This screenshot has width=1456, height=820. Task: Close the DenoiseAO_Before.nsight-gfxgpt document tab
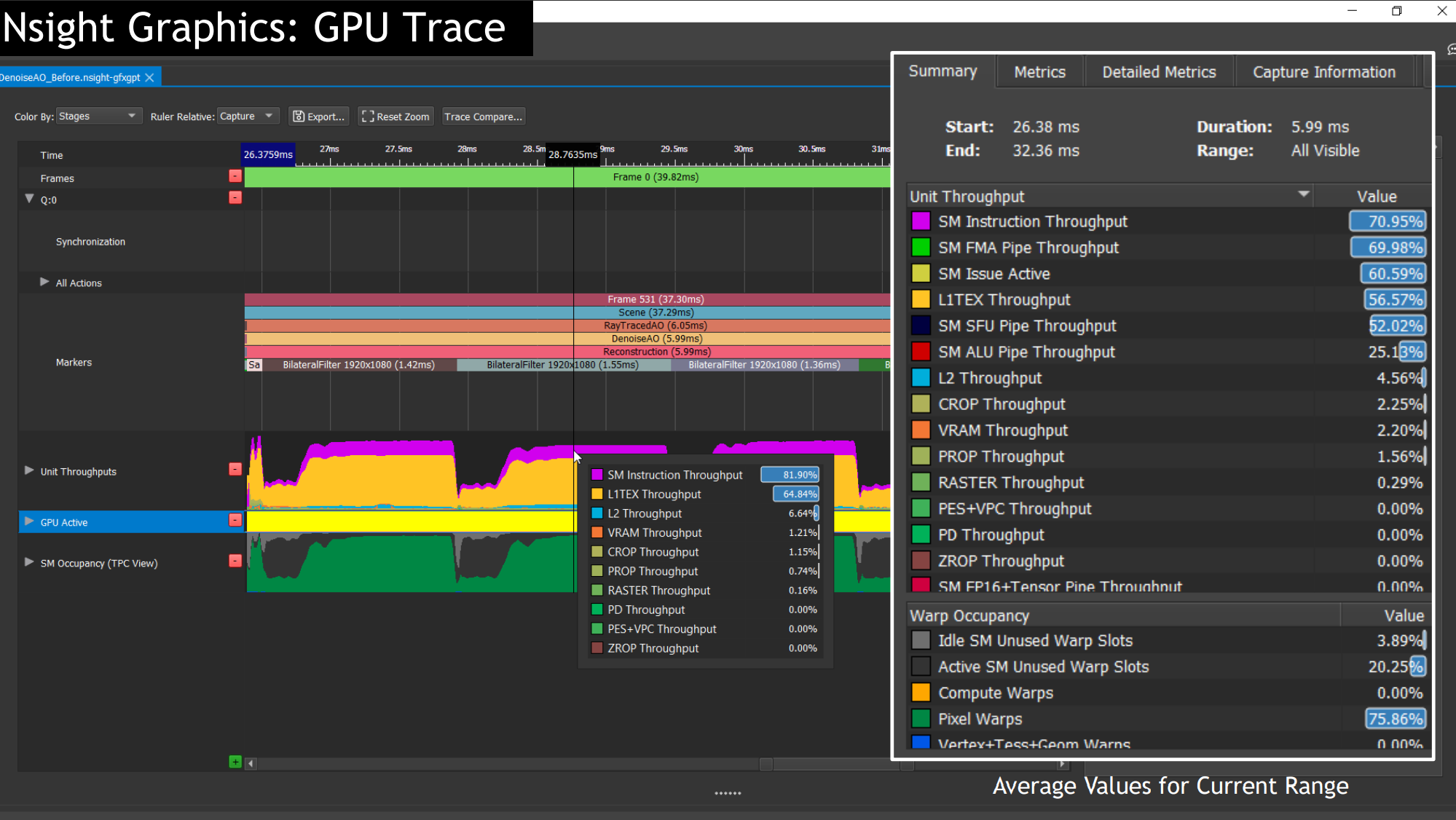pos(150,76)
